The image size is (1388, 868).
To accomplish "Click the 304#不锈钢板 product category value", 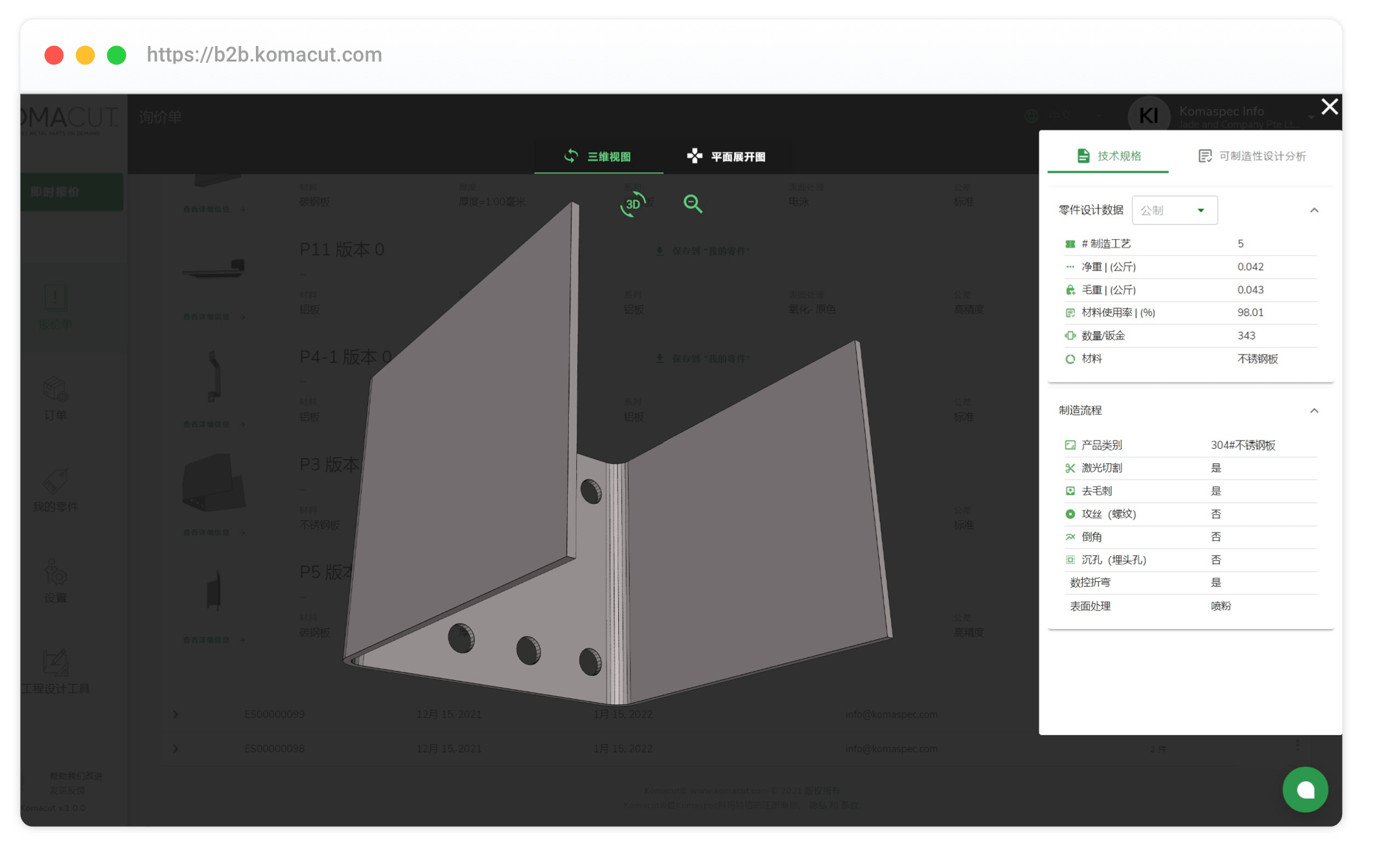I will pos(1243,445).
